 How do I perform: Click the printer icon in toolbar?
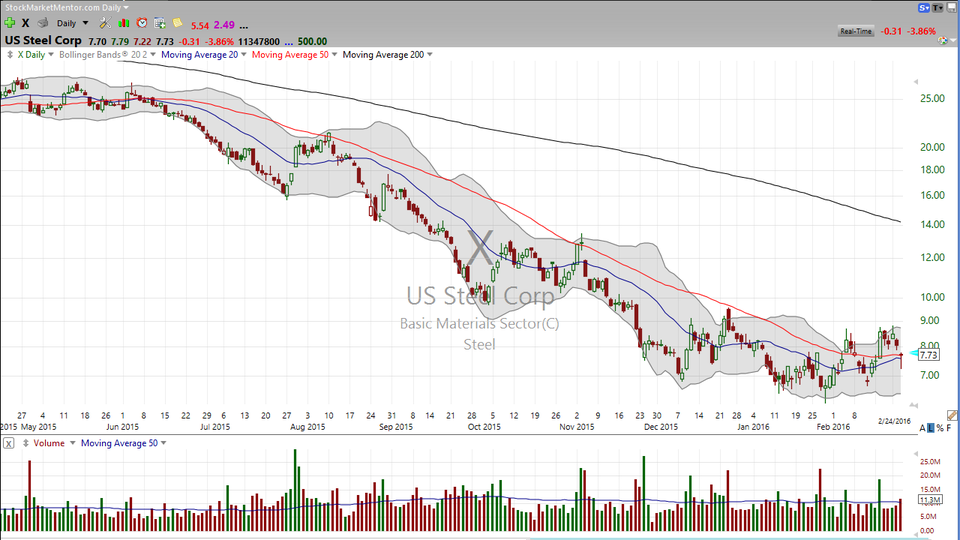tap(43, 23)
